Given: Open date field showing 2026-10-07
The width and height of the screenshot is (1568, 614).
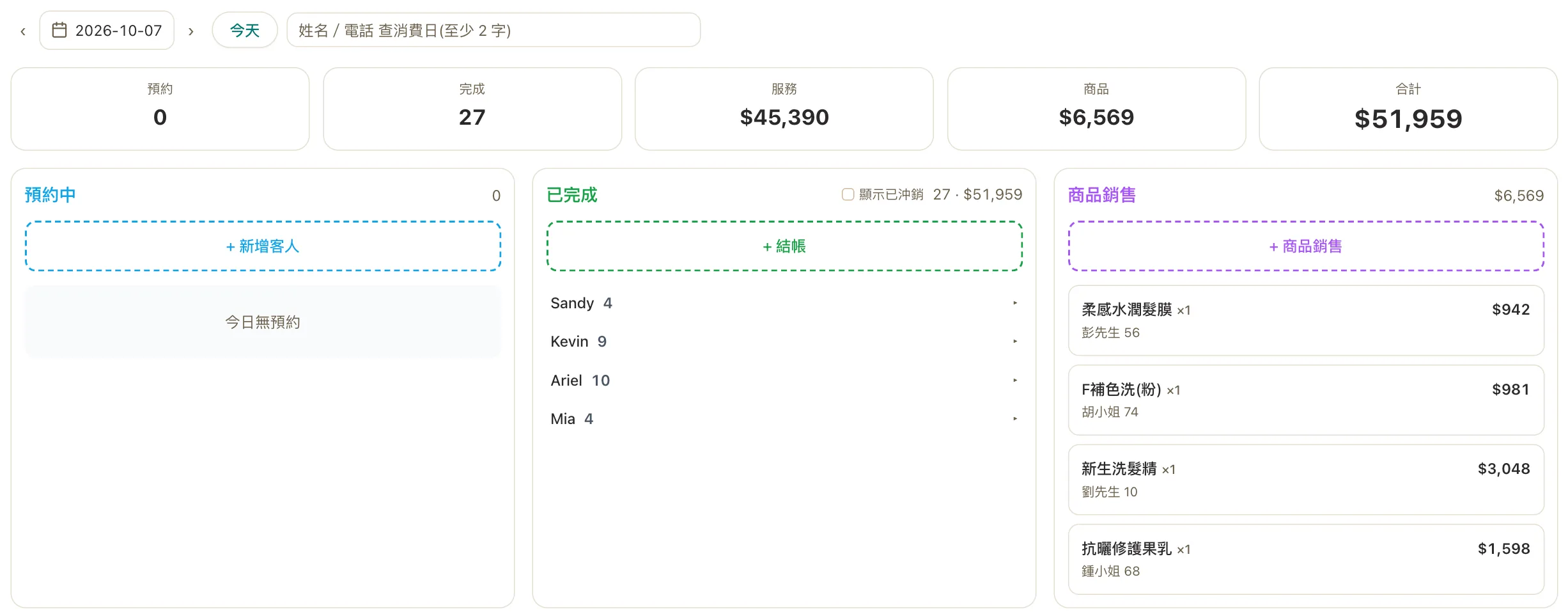Looking at the screenshot, I should click(x=107, y=30).
